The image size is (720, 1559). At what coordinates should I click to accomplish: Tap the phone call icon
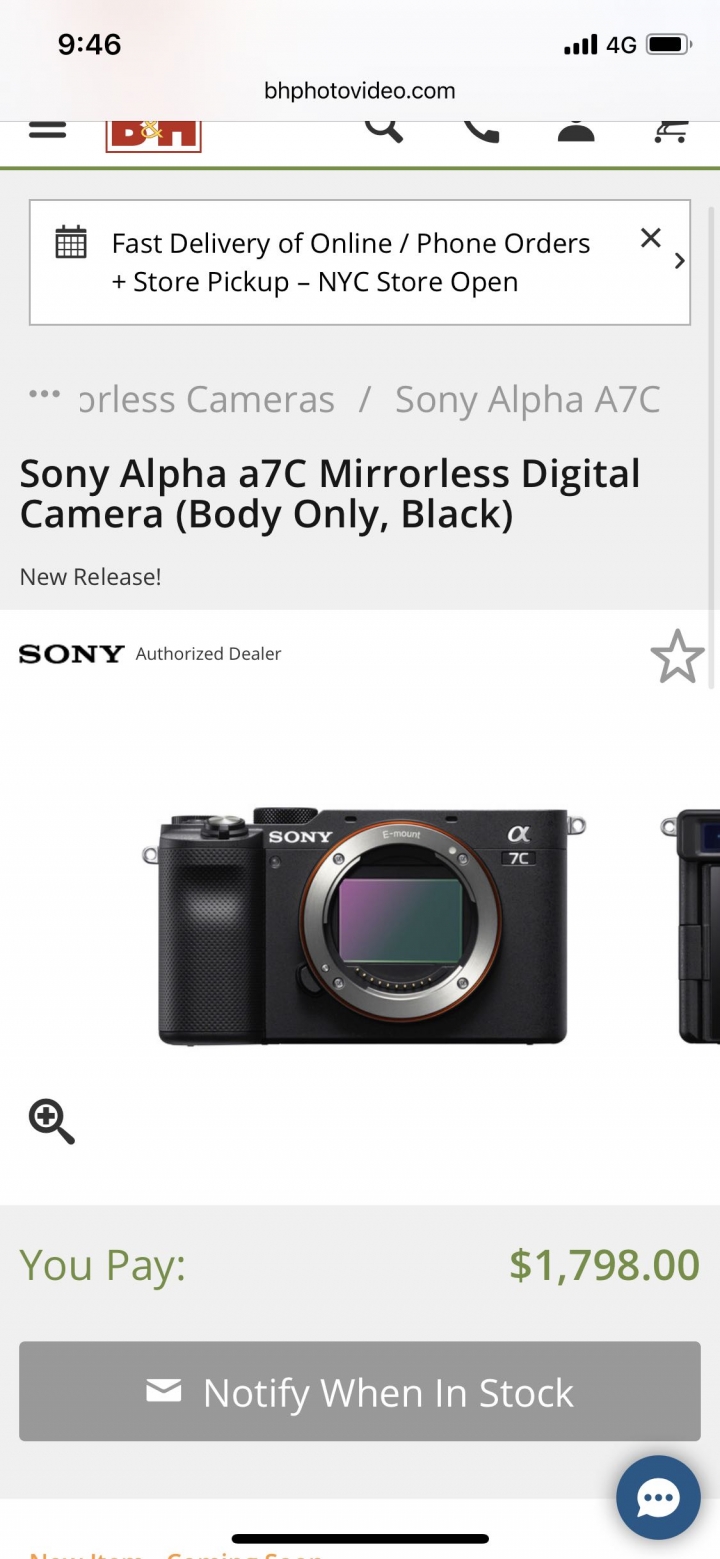(x=481, y=131)
